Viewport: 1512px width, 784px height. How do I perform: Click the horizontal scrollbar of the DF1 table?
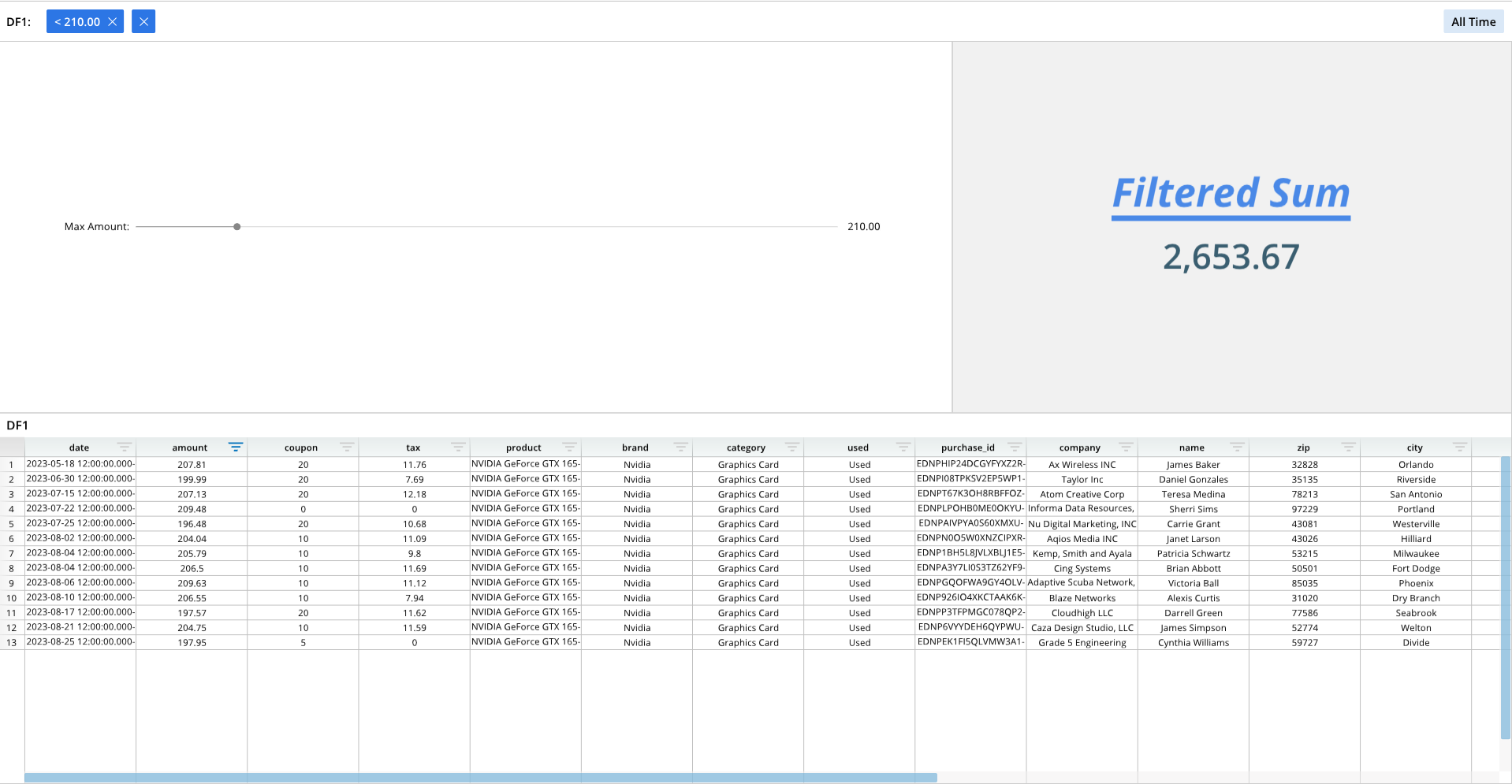481,778
